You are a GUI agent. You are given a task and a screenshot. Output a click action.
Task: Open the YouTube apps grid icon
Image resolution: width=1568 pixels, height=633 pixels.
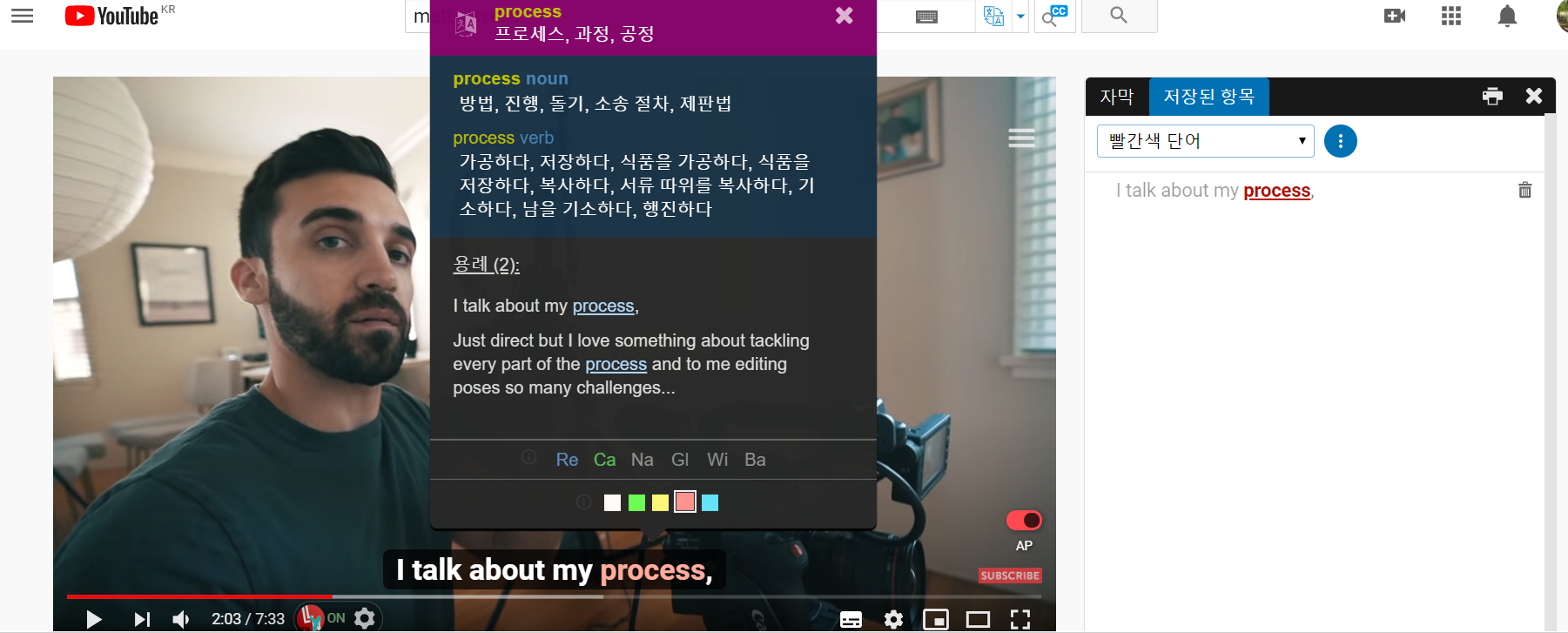tap(1451, 16)
